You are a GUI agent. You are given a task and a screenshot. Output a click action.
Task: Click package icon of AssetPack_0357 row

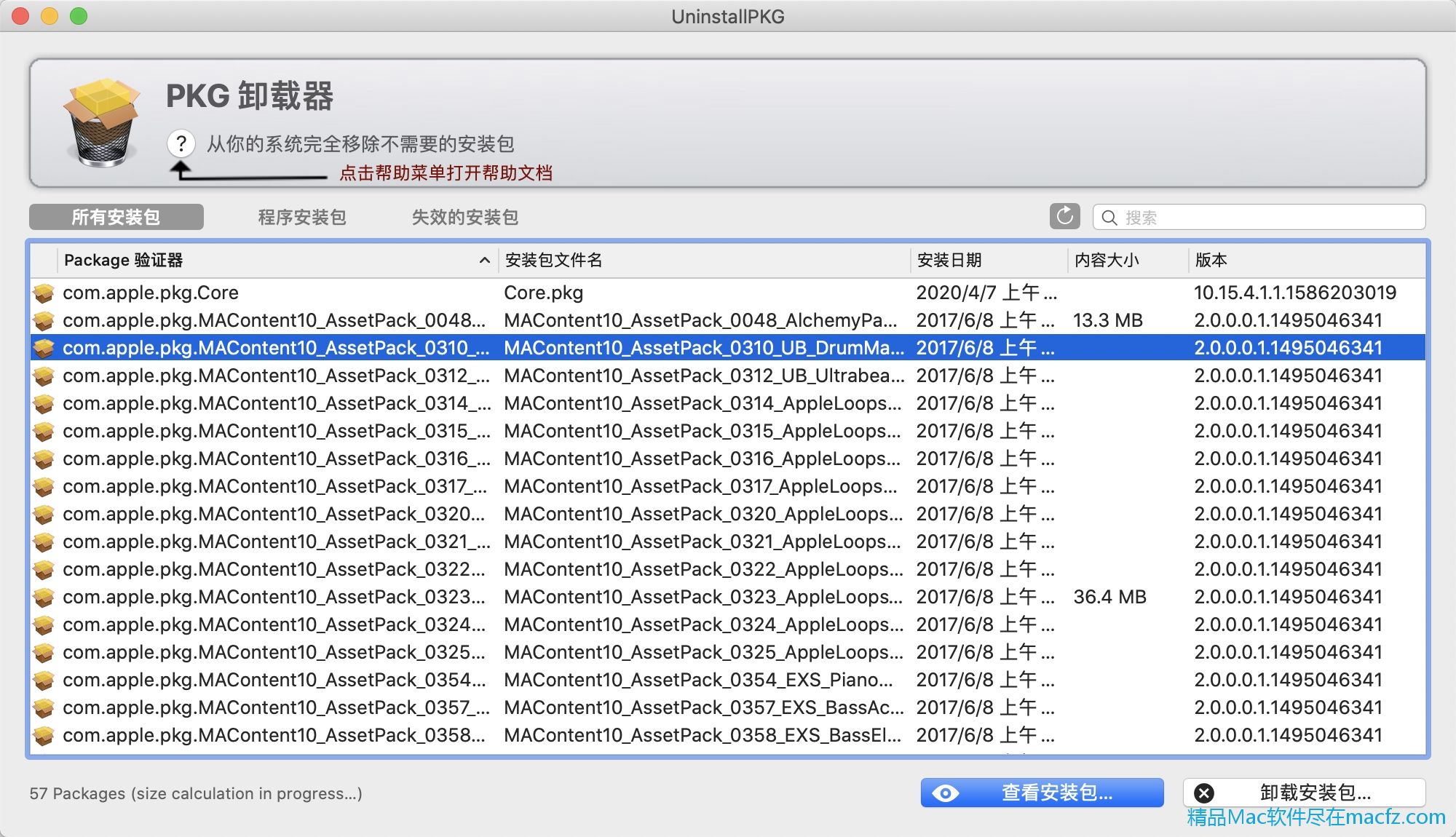pyautogui.click(x=44, y=707)
